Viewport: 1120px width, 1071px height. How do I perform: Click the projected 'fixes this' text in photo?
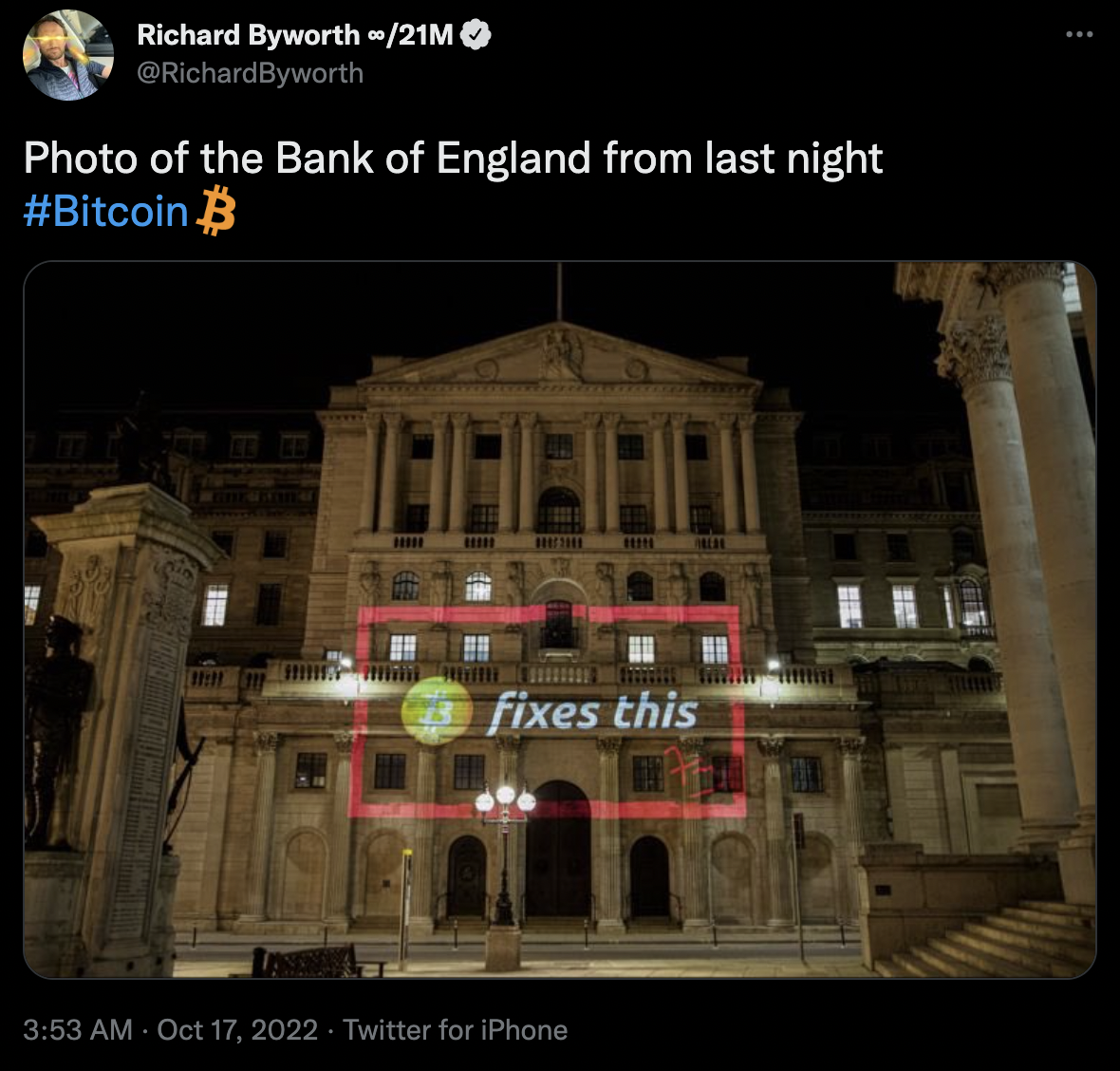(x=593, y=711)
